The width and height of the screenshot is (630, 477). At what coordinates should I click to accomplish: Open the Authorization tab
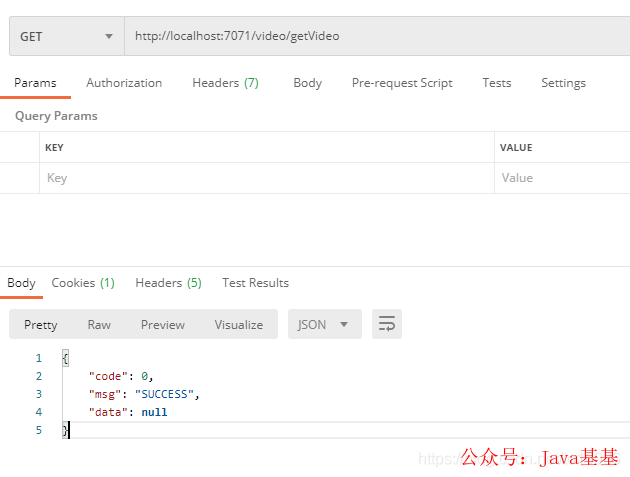coord(124,83)
